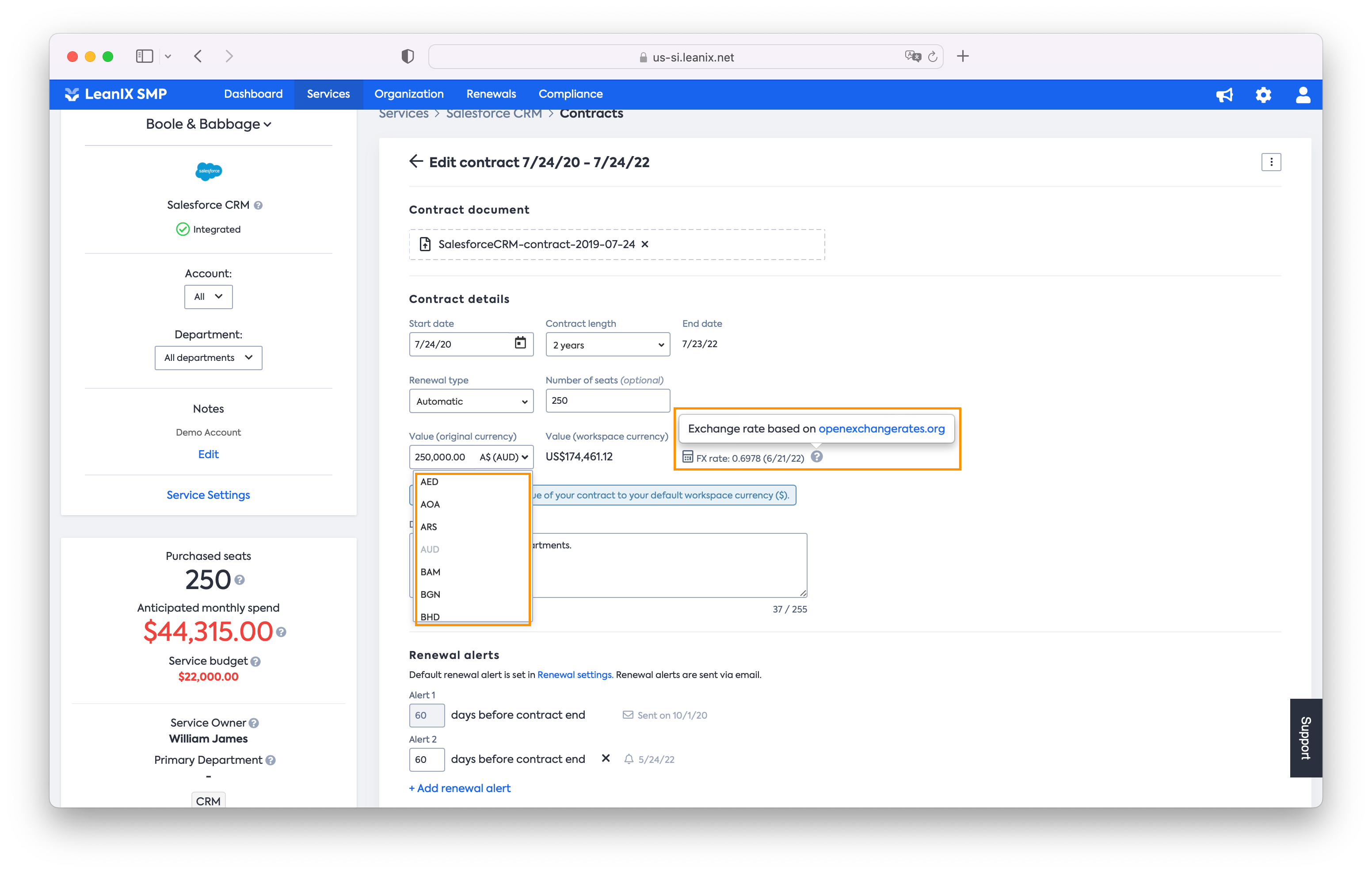The width and height of the screenshot is (1372, 873).
Task: Follow the openexchangerates.org link
Action: tap(881, 429)
